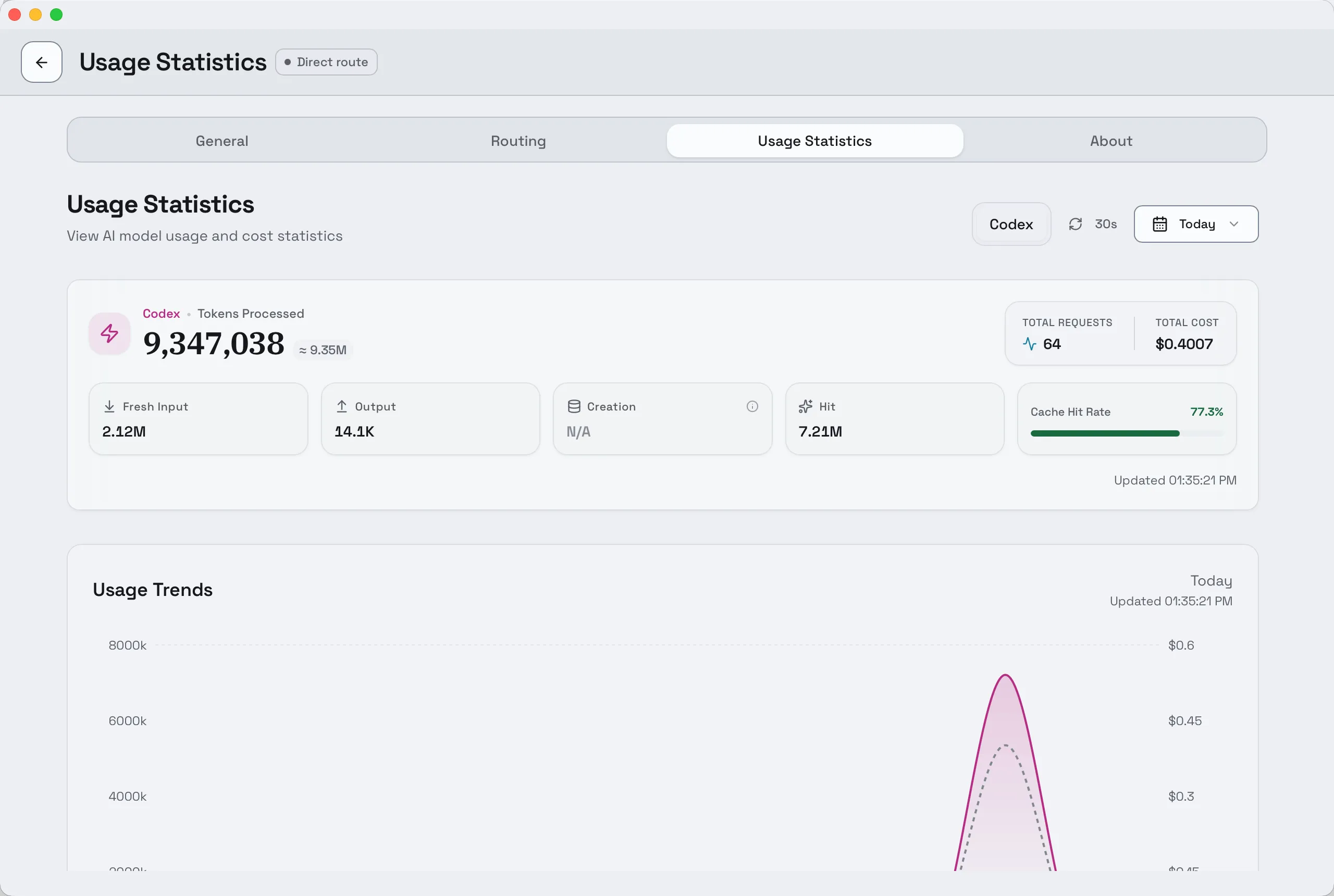Click the Codex filter button
The image size is (1334, 896).
pyautogui.click(x=1011, y=224)
